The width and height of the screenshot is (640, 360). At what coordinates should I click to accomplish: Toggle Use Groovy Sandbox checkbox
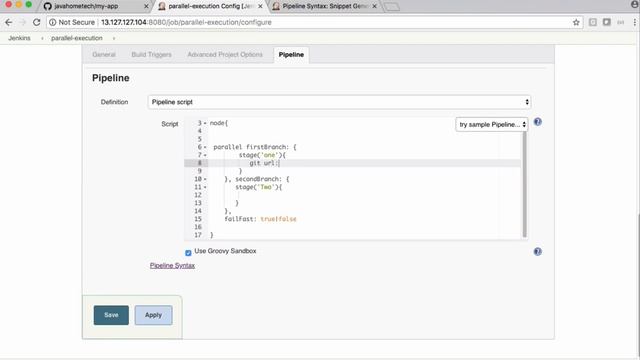[x=188, y=253]
